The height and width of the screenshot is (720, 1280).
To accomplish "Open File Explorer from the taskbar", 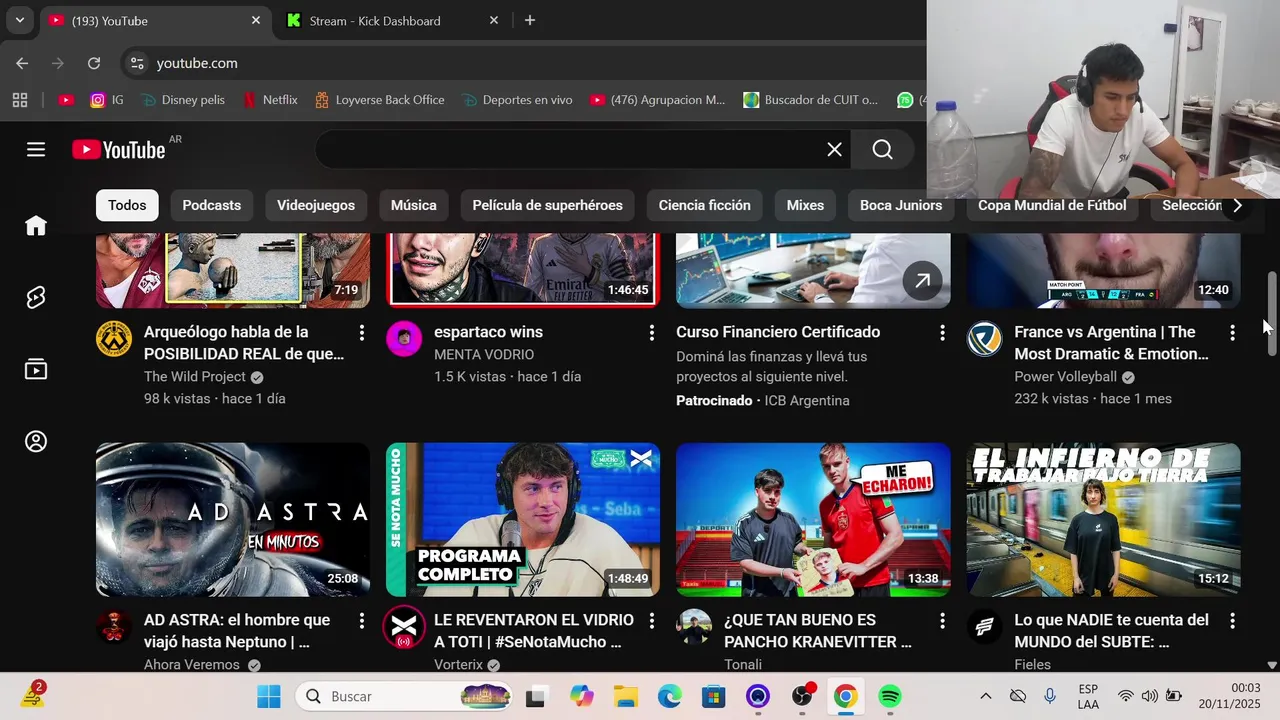I will [626, 696].
